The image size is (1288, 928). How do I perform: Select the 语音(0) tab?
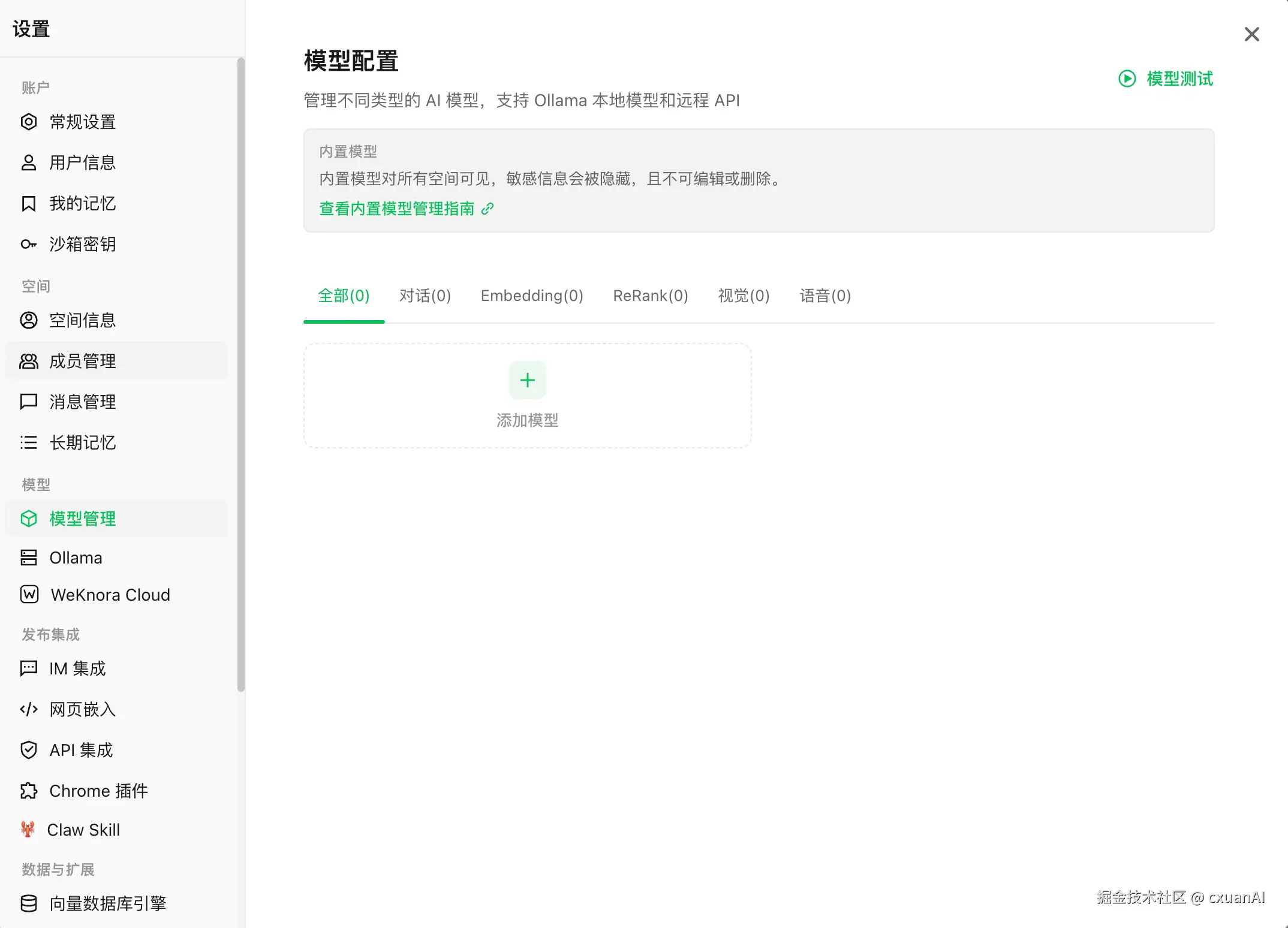click(x=825, y=296)
